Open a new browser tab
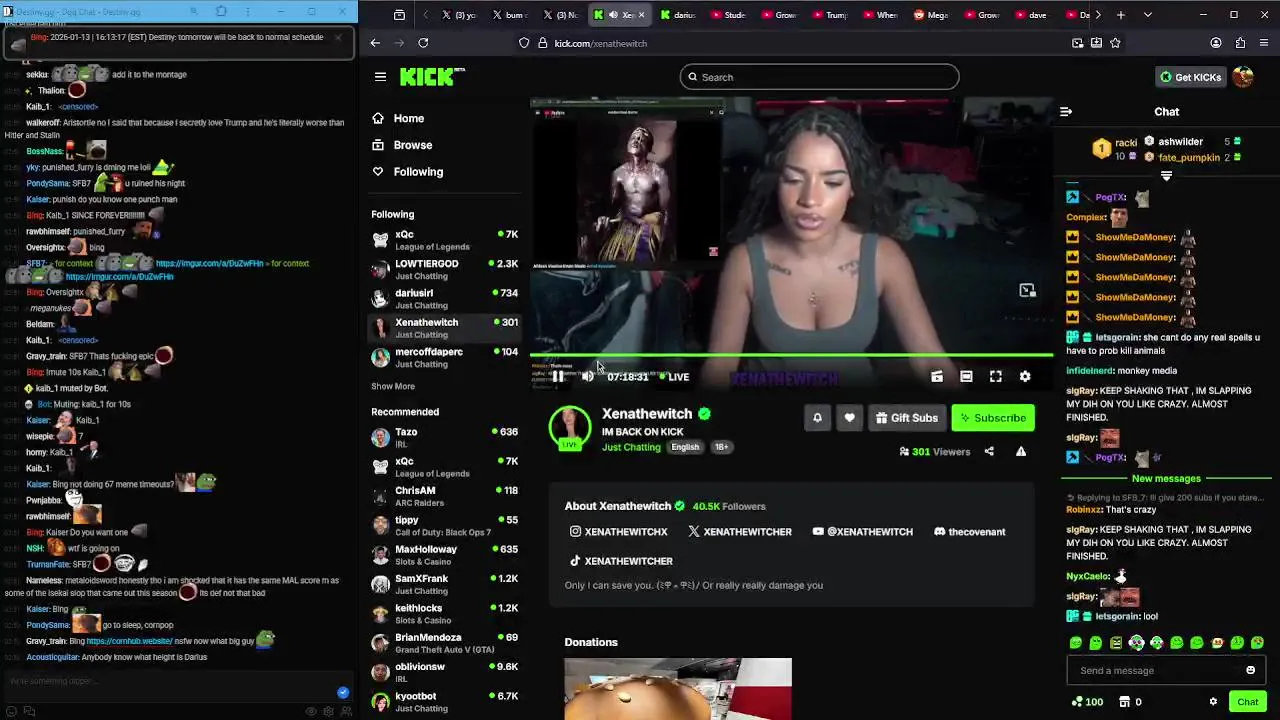Screen dimensions: 1280x720 coord(1121,15)
